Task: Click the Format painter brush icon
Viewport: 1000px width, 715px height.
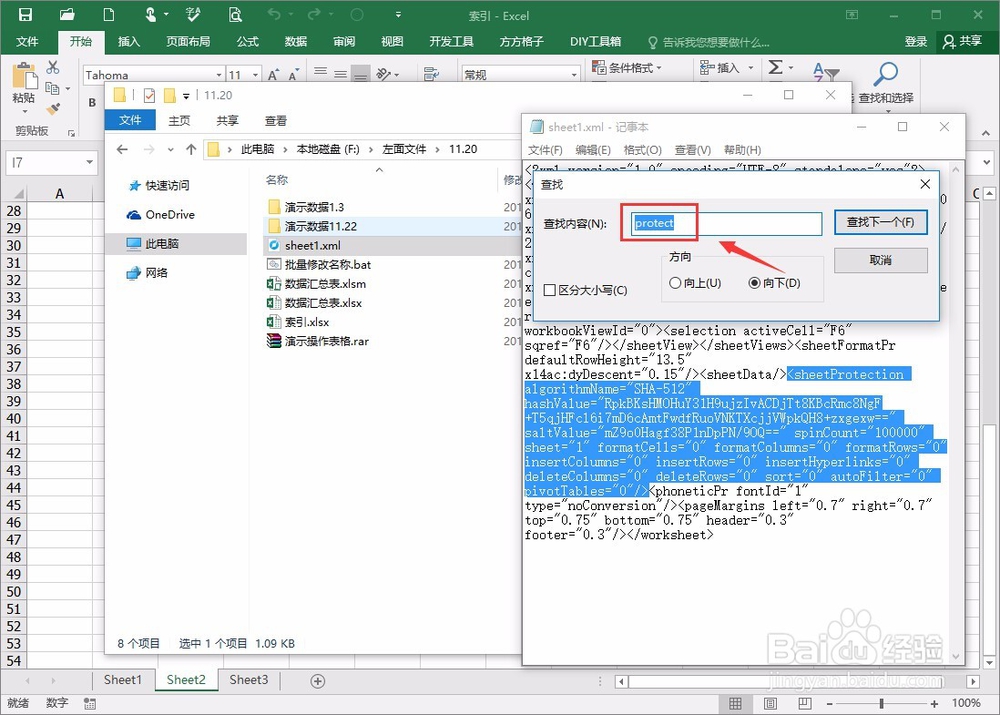Action: pos(54,109)
